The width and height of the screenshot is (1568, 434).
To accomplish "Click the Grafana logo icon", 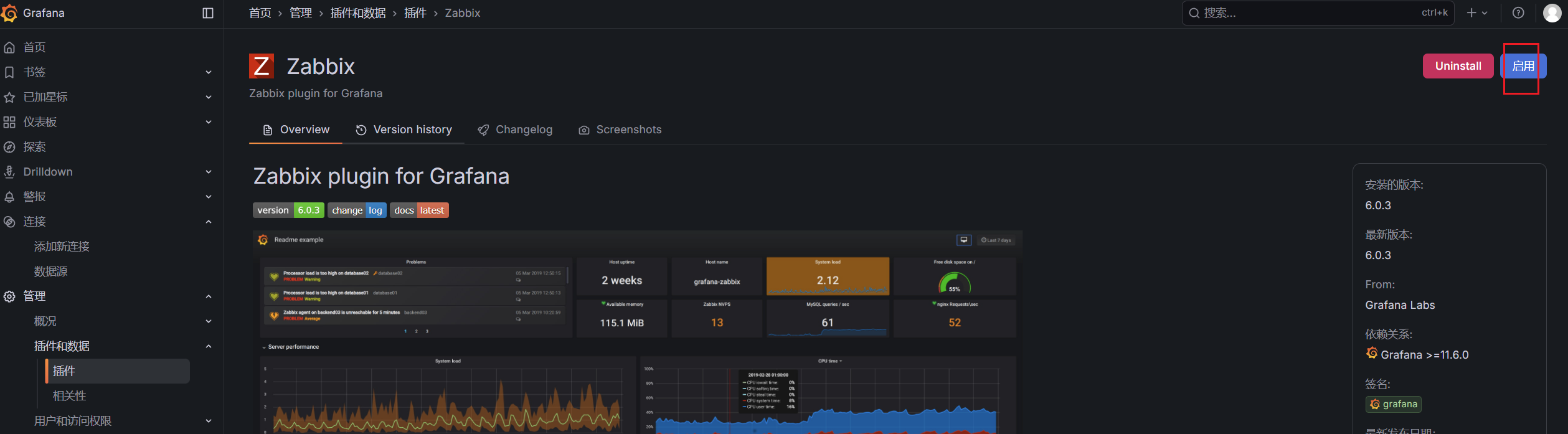I will point(9,13).
